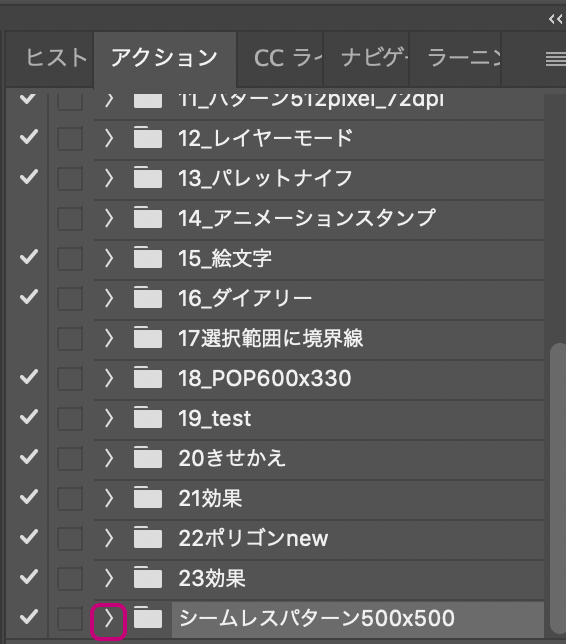
Task: Toggle dialog box for 17選択範囲に境界線
Action: click(69, 338)
